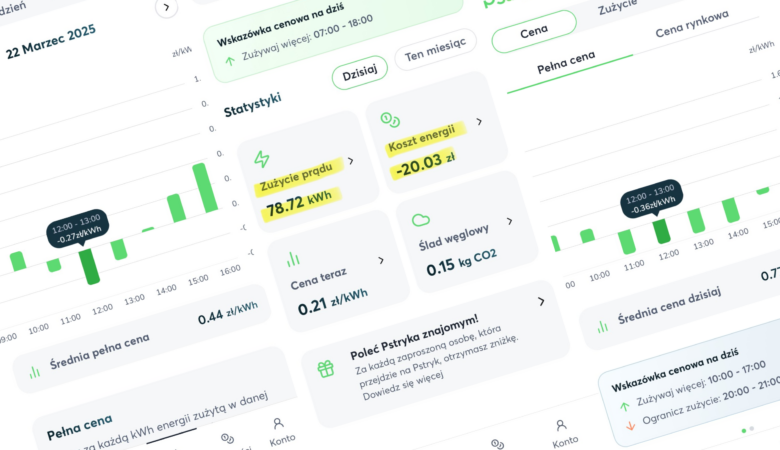Click the Średnia cena dzisiaj label
Image resolution: width=780 pixels, height=450 pixels.
click(x=669, y=305)
